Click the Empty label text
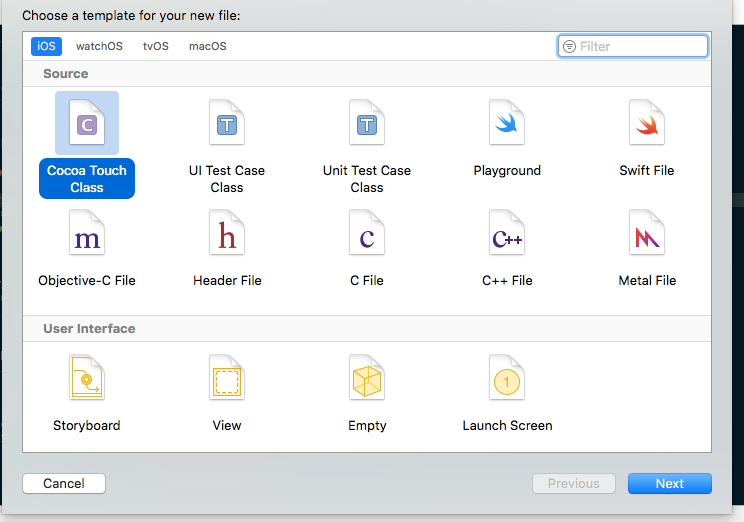The image size is (744, 522). click(367, 425)
